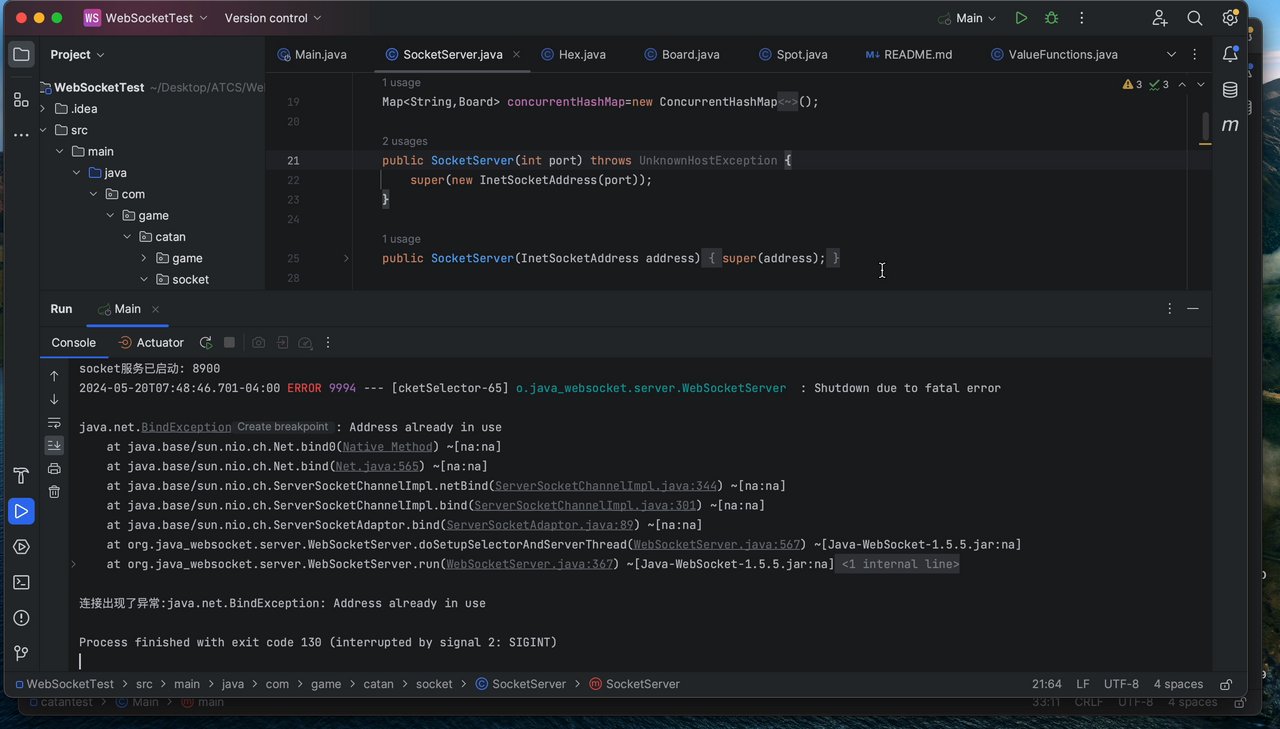Click the editor vertical scrollbar thumb
The image size is (1280, 729).
[x=1205, y=126]
